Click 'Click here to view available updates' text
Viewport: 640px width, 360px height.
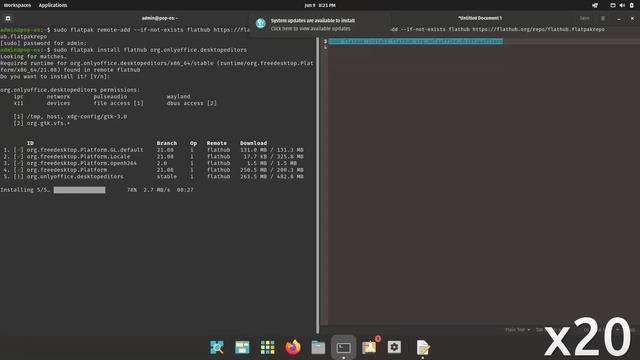click(x=311, y=29)
